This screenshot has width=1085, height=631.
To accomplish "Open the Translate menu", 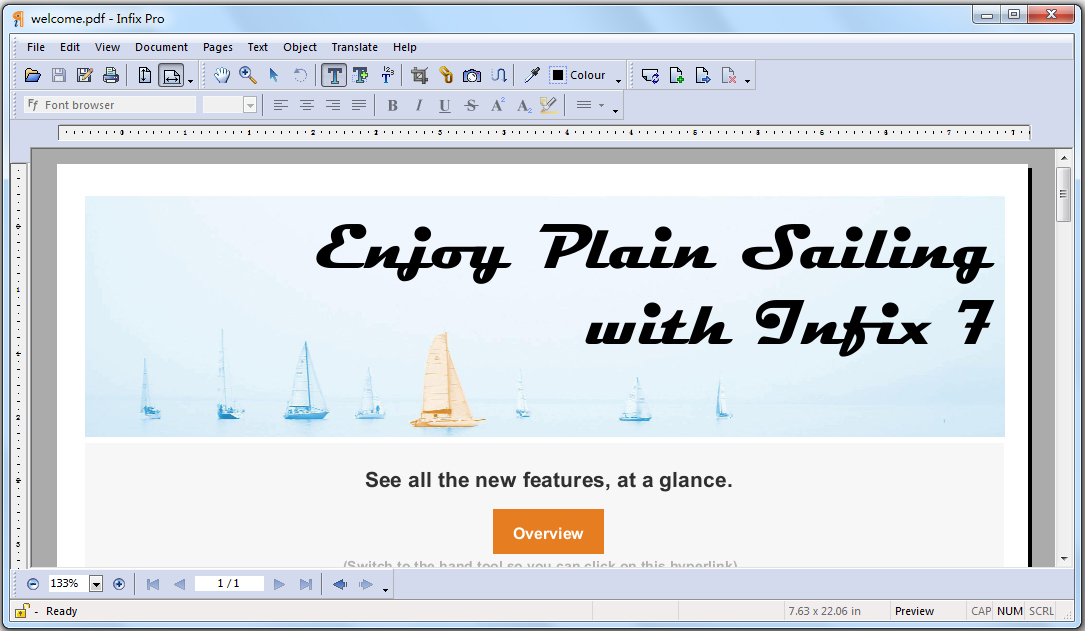I will click(354, 47).
